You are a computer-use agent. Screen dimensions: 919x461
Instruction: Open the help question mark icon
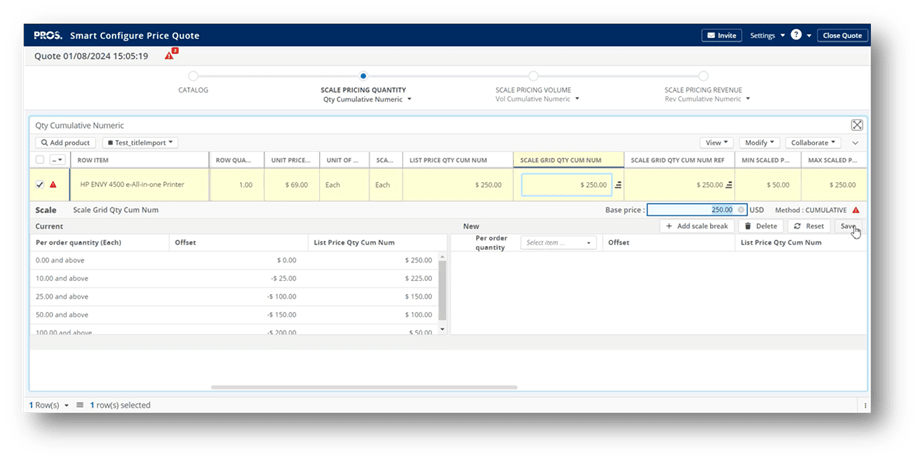pyautogui.click(x=796, y=35)
